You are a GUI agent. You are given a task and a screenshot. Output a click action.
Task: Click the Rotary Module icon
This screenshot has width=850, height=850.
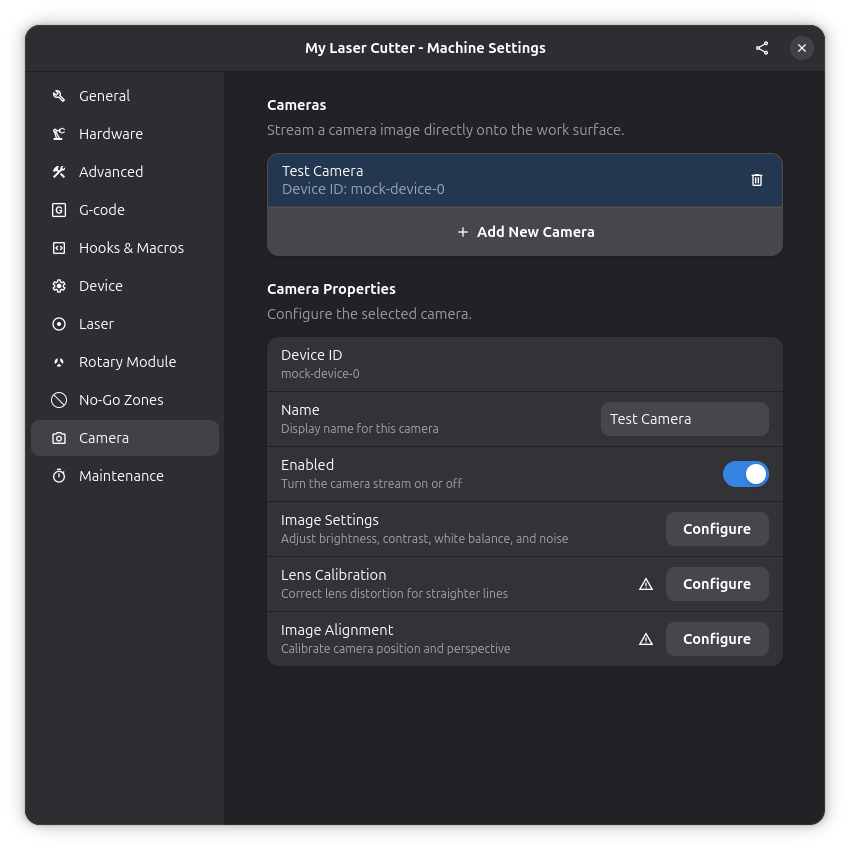(x=59, y=362)
